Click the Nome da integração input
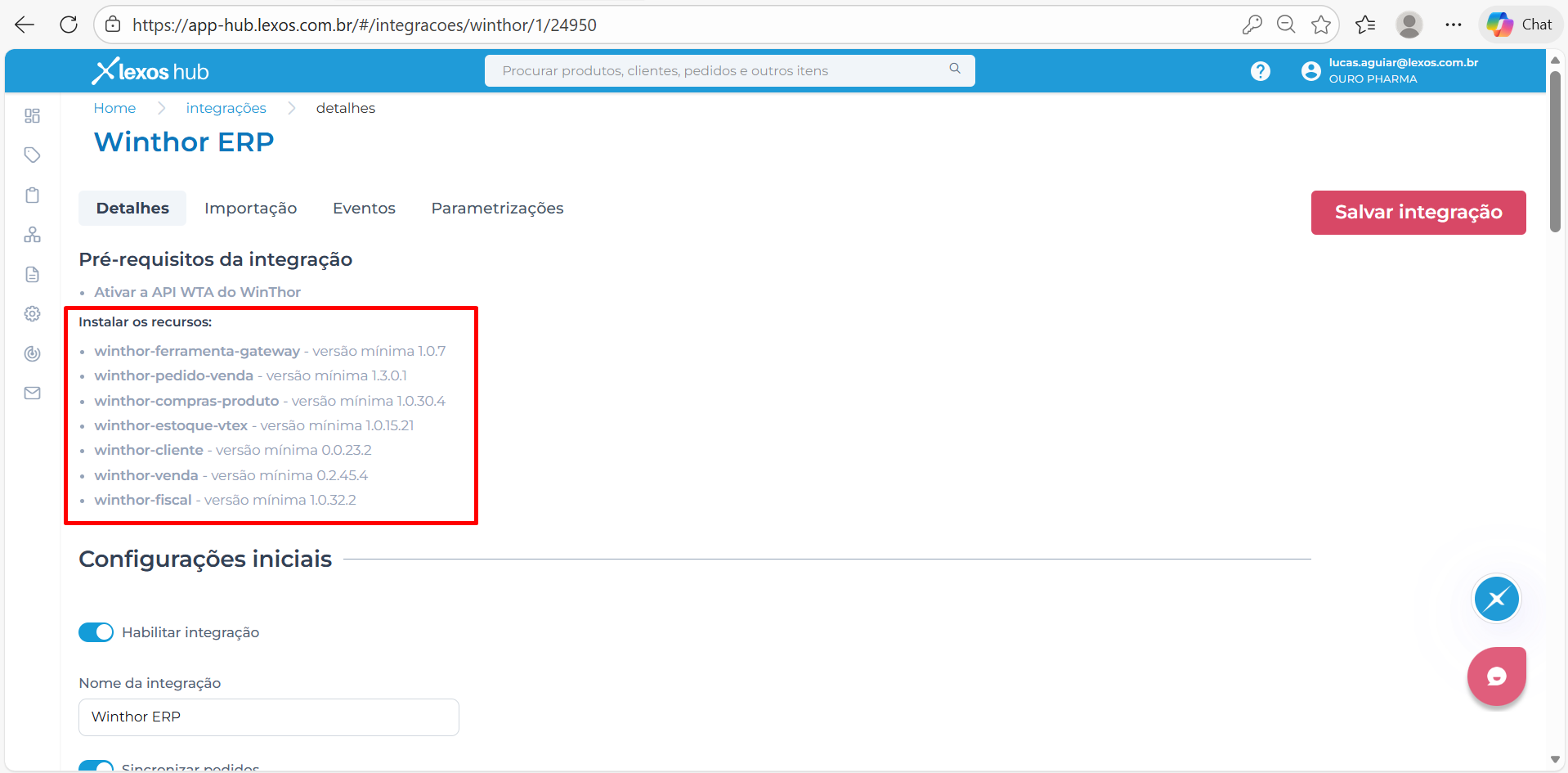The image size is (1568, 773). coord(269,717)
